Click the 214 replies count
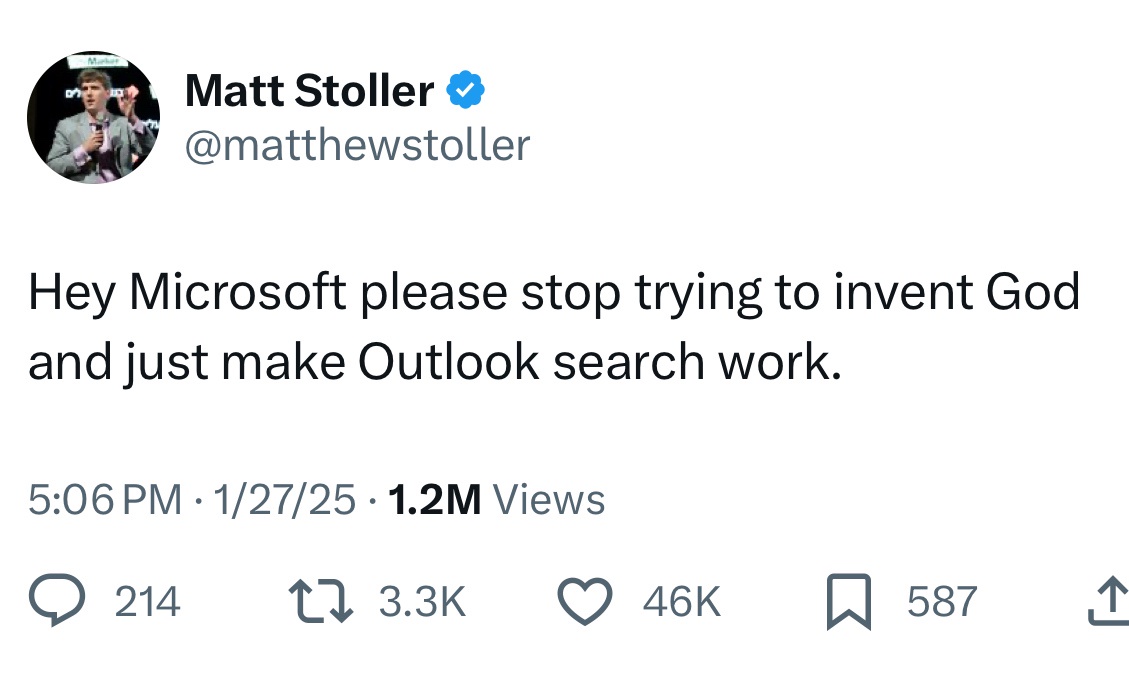Screen dimensions: 1129x693 [x=148, y=601]
